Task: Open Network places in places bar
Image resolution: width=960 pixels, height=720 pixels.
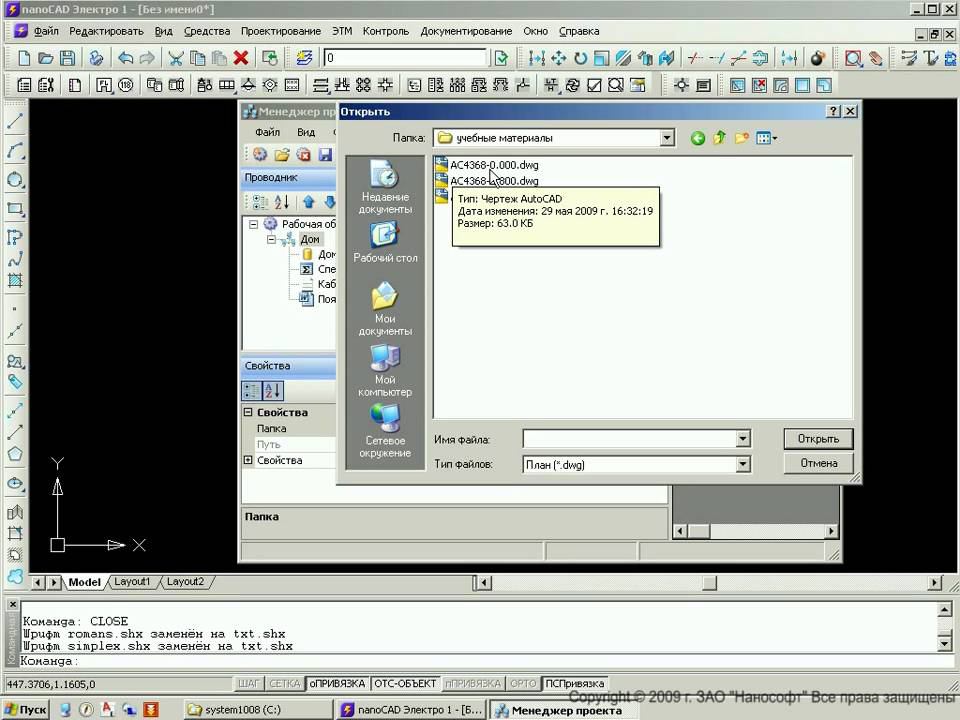Action: [x=385, y=432]
